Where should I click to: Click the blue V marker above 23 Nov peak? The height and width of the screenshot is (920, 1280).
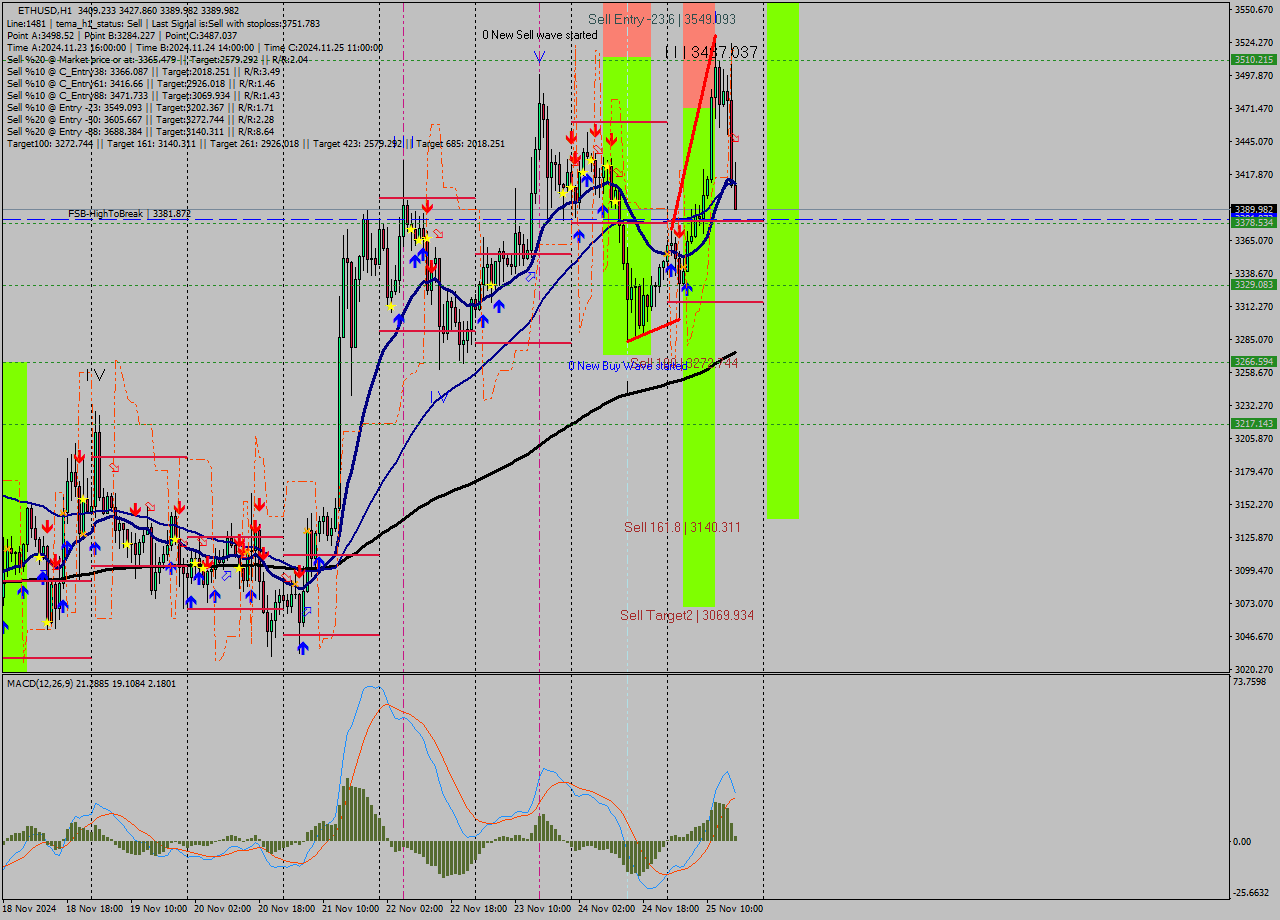tap(539, 57)
